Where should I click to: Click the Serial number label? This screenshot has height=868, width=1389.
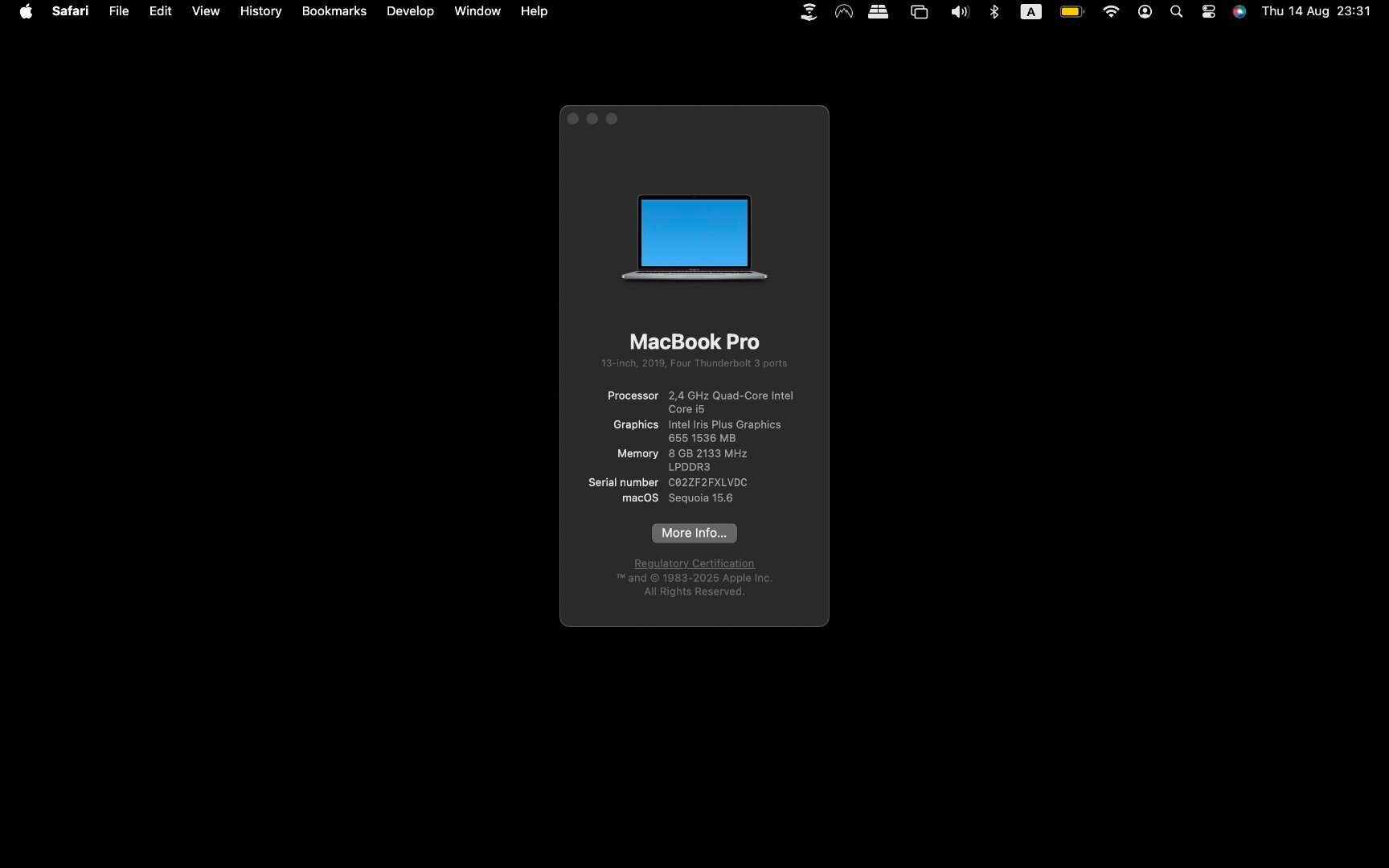(x=623, y=482)
